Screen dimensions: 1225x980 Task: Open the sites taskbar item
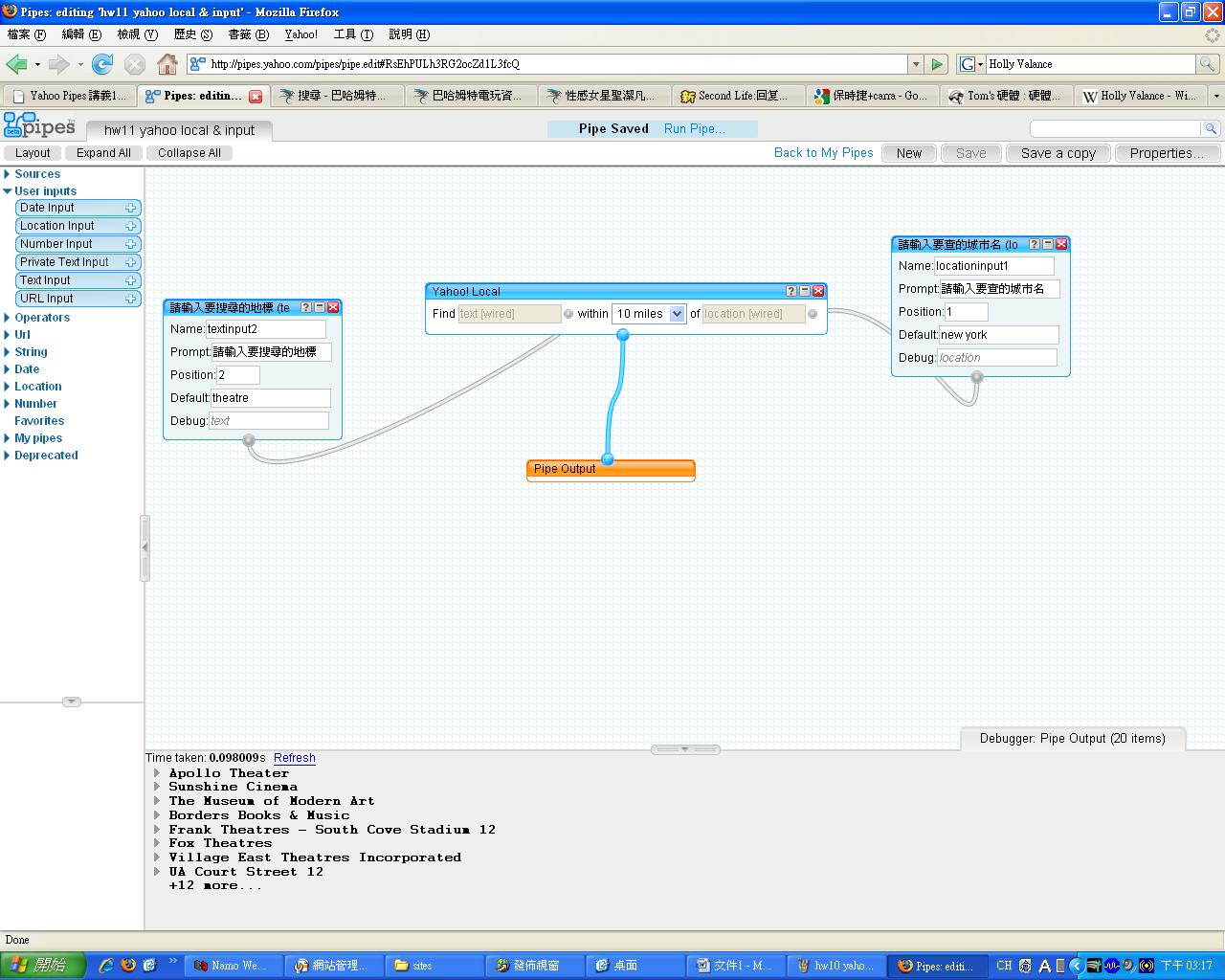pyautogui.click(x=435, y=966)
